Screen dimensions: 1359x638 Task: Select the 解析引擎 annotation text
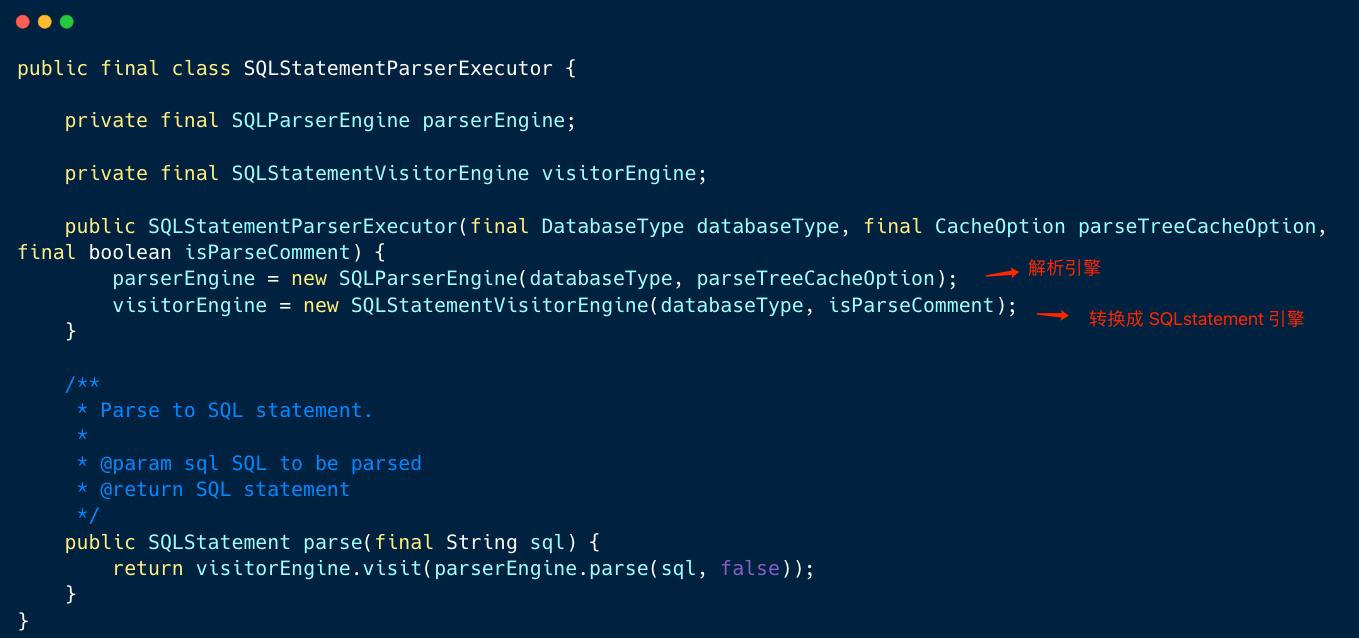point(1064,268)
